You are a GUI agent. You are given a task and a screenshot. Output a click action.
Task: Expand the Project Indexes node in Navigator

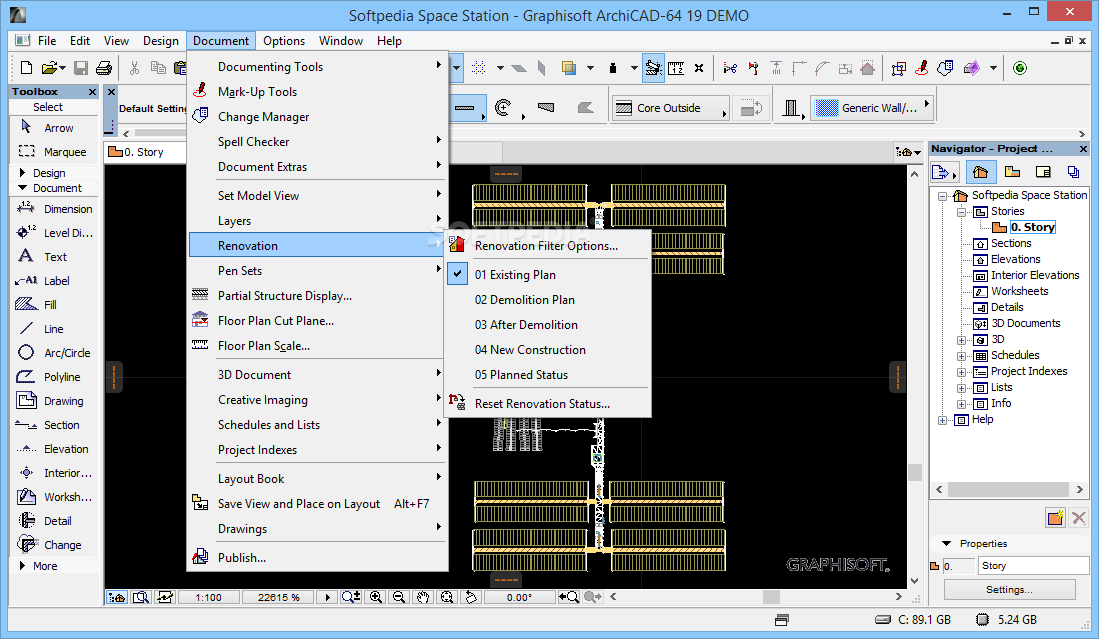[962, 372]
